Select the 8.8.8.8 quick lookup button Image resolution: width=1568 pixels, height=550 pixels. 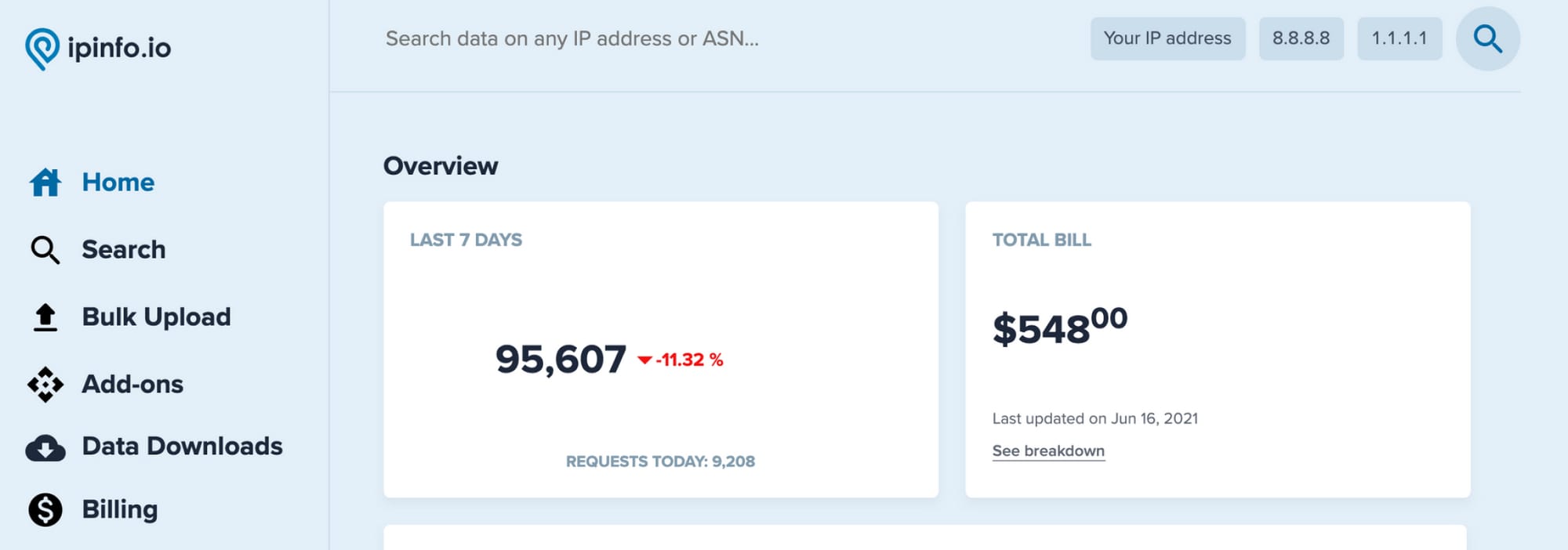[1301, 38]
